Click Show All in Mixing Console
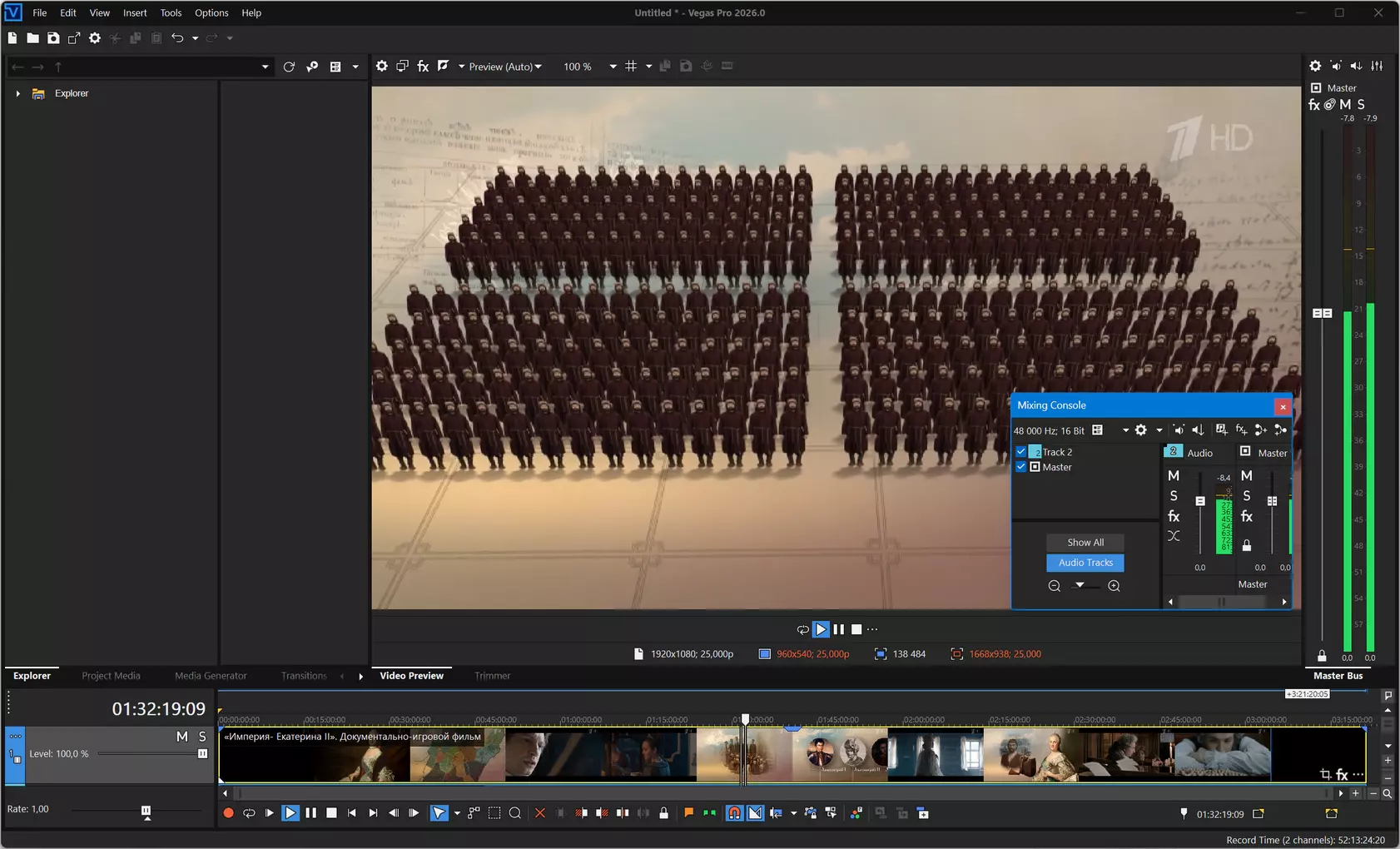Image resolution: width=1400 pixels, height=849 pixels. (x=1085, y=542)
